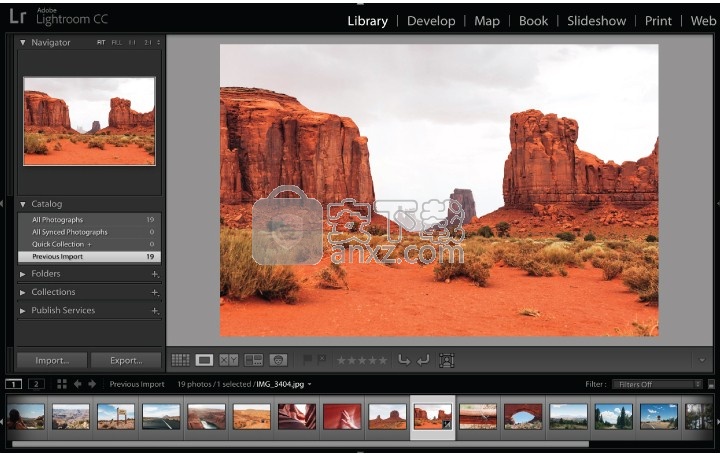The height and width of the screenshot is (454, 720).
Task: Select the Loupe view icon
Action: tap(204, 360)
